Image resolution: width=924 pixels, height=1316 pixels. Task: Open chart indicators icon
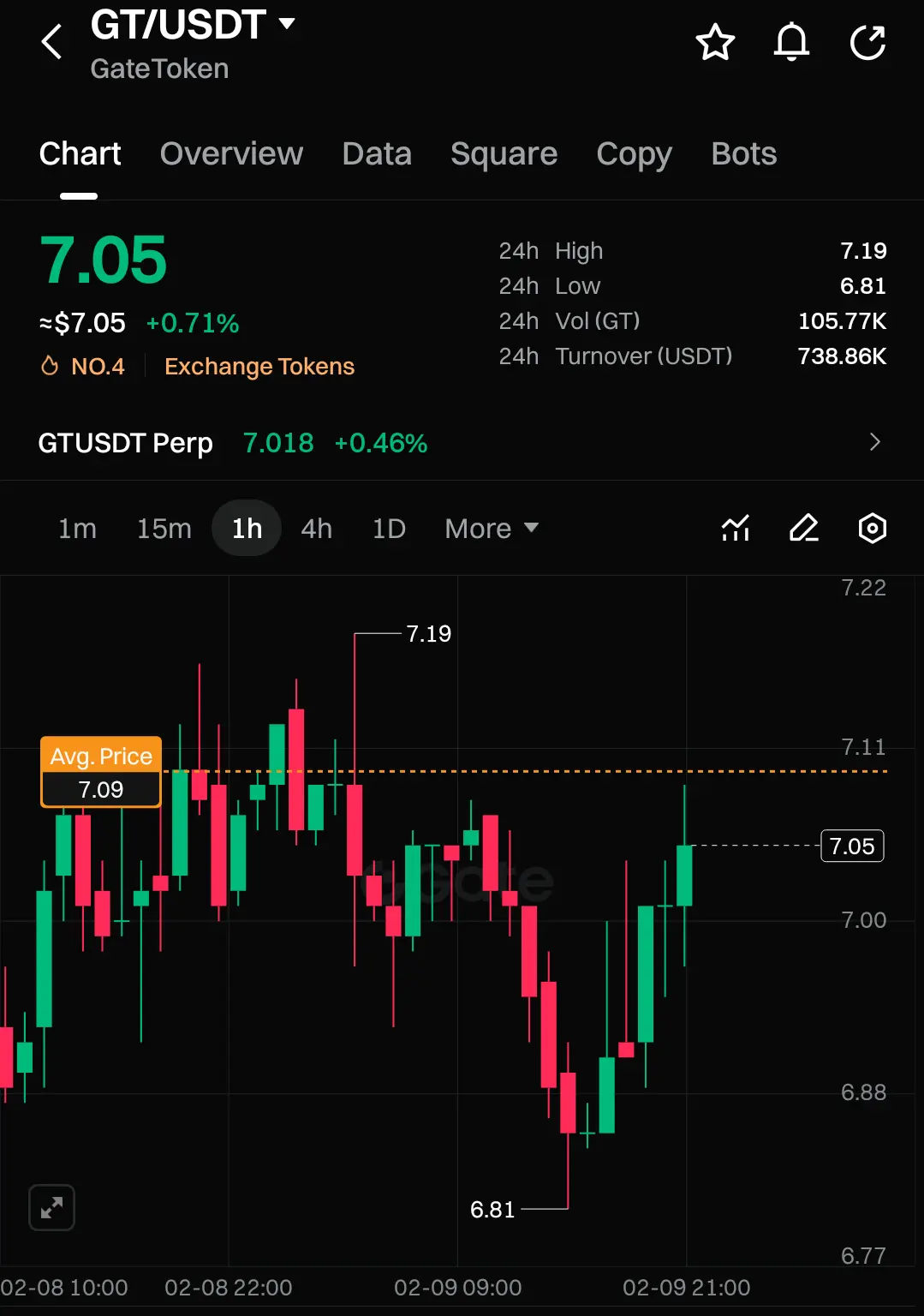coord(736,528)
